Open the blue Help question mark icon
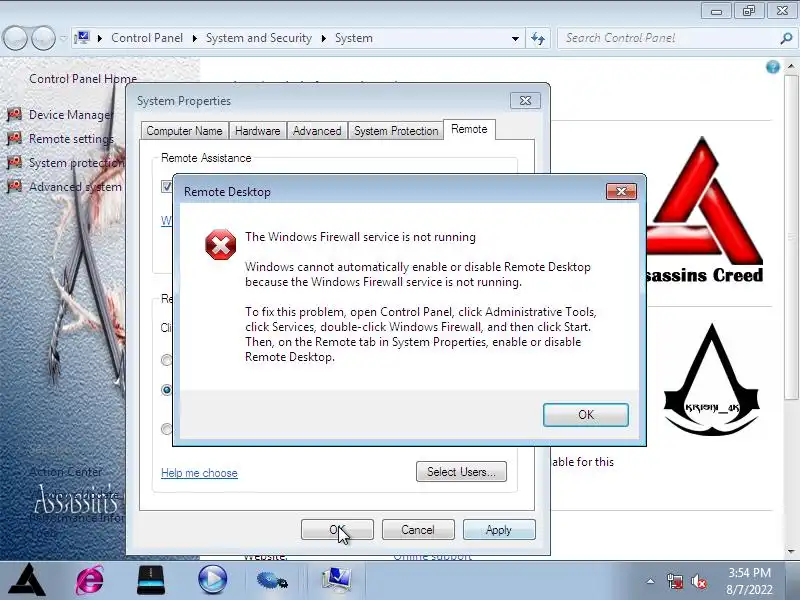Image resolution: width=800 pixels, height=600 pixels. 772,67
